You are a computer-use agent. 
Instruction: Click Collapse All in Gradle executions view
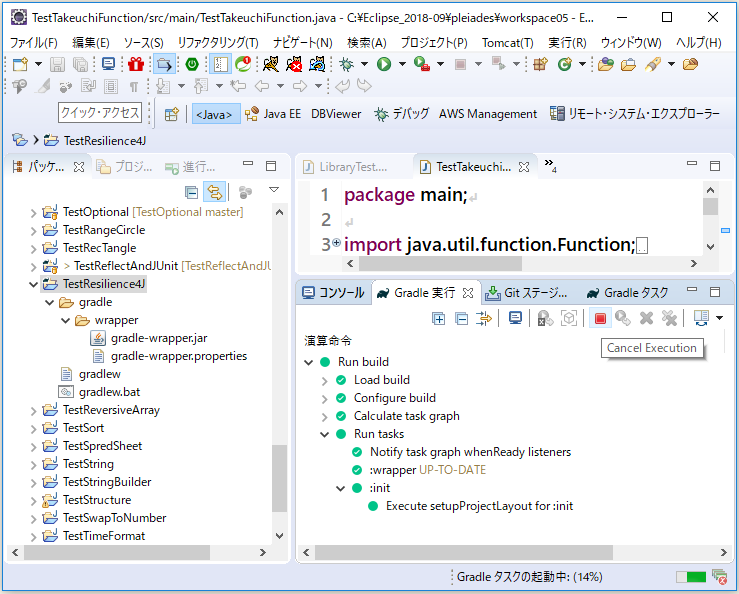[x=461, y=319]
